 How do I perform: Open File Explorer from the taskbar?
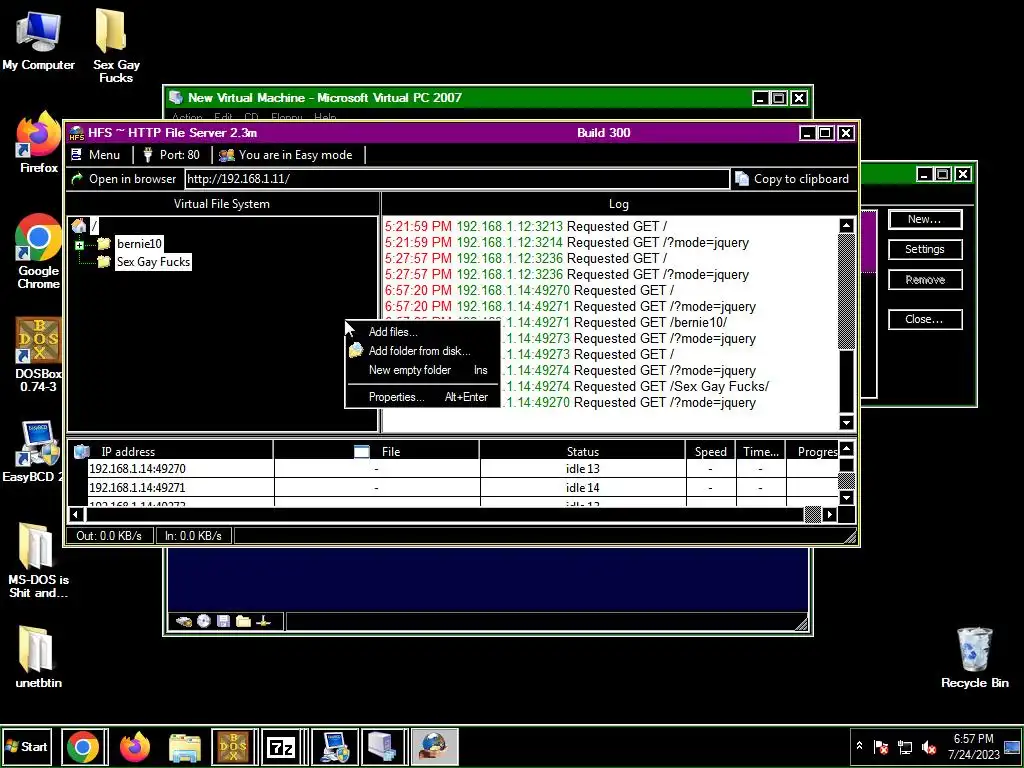[x=185, y=746]
